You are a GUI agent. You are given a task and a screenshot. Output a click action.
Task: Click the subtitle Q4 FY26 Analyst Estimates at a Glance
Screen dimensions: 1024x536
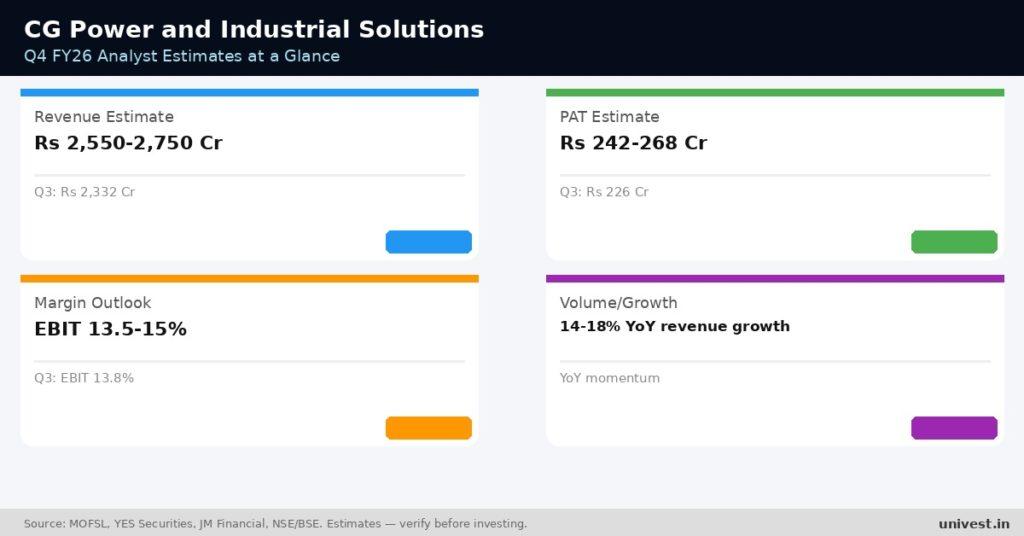(x=182, y=56)
